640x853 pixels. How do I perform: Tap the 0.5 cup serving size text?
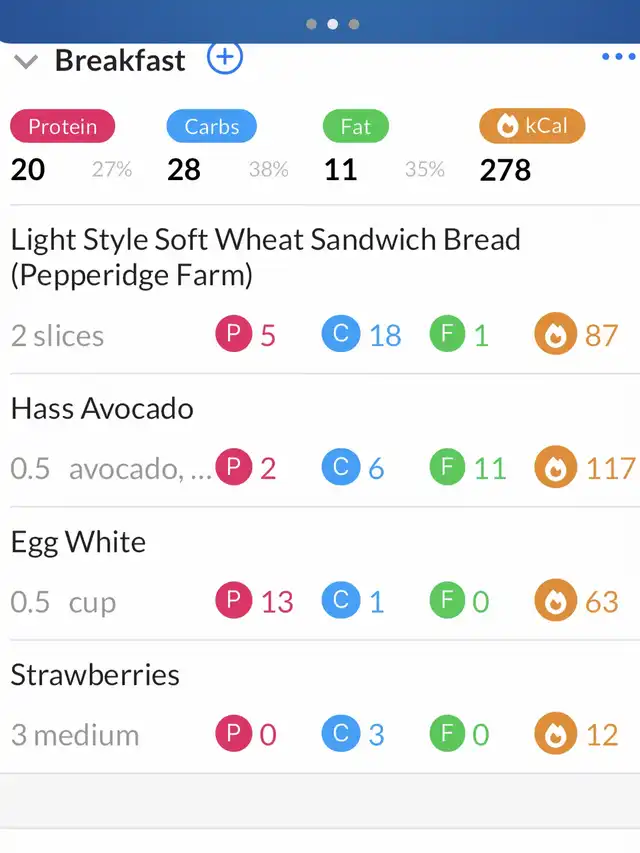63,603
